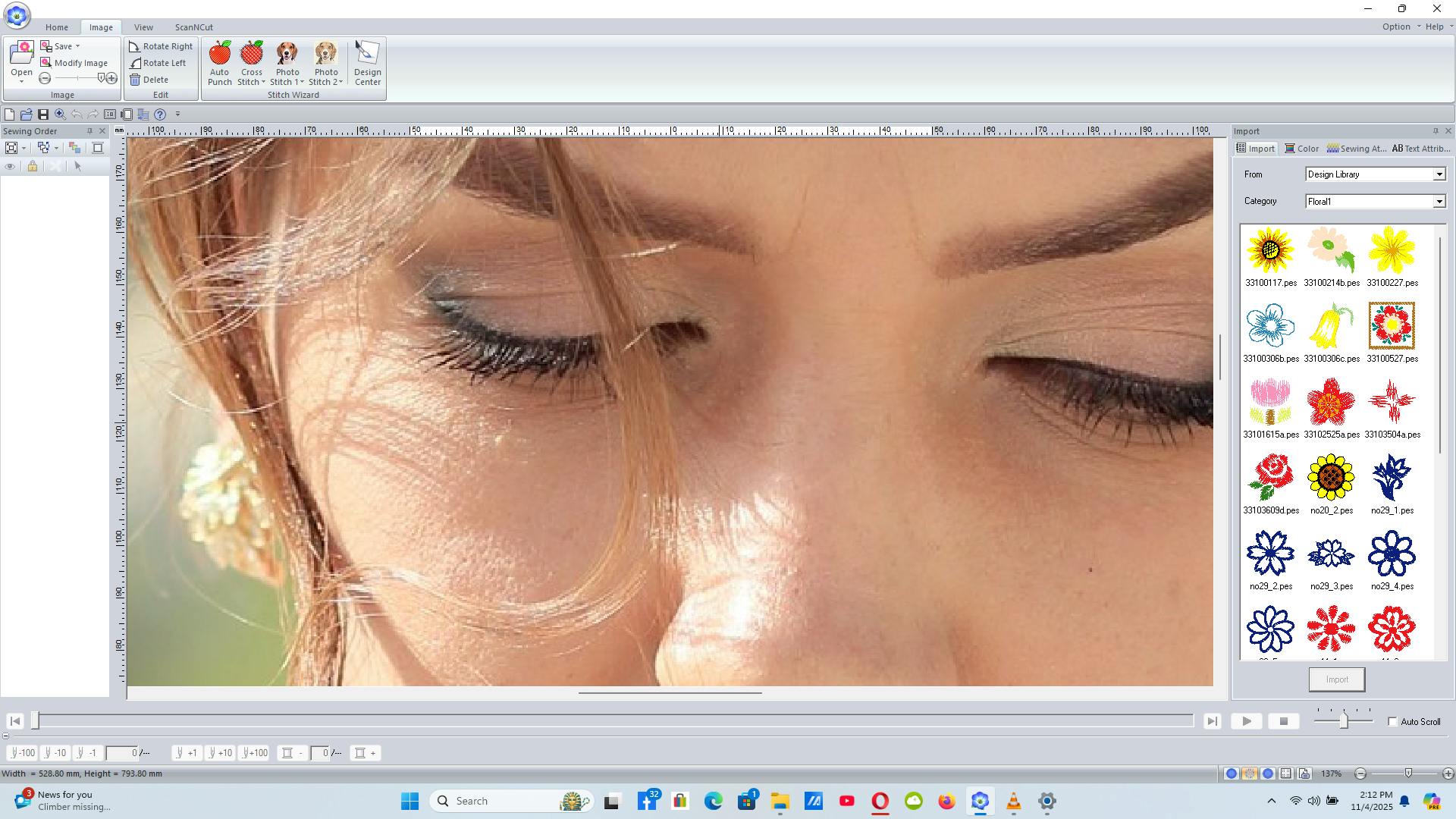This screenshot has width=1456, height=819.
Task: Click the zoom slider in status bar
Action: [1408, 773]
